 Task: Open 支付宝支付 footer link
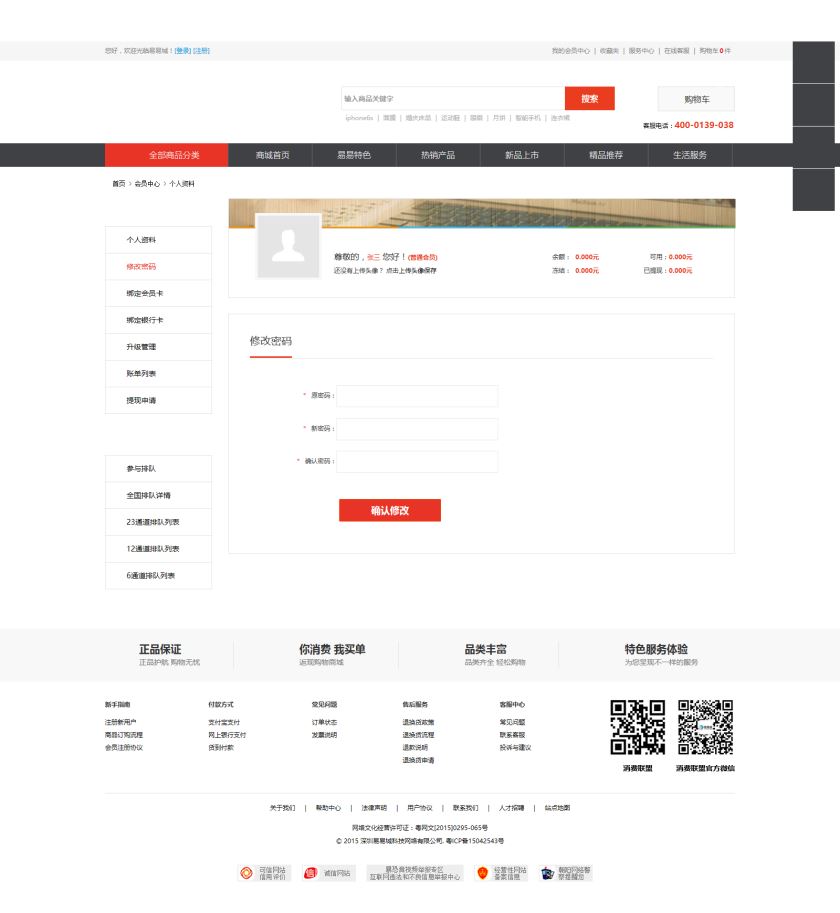pyautogui.click(x=224, y=723)
